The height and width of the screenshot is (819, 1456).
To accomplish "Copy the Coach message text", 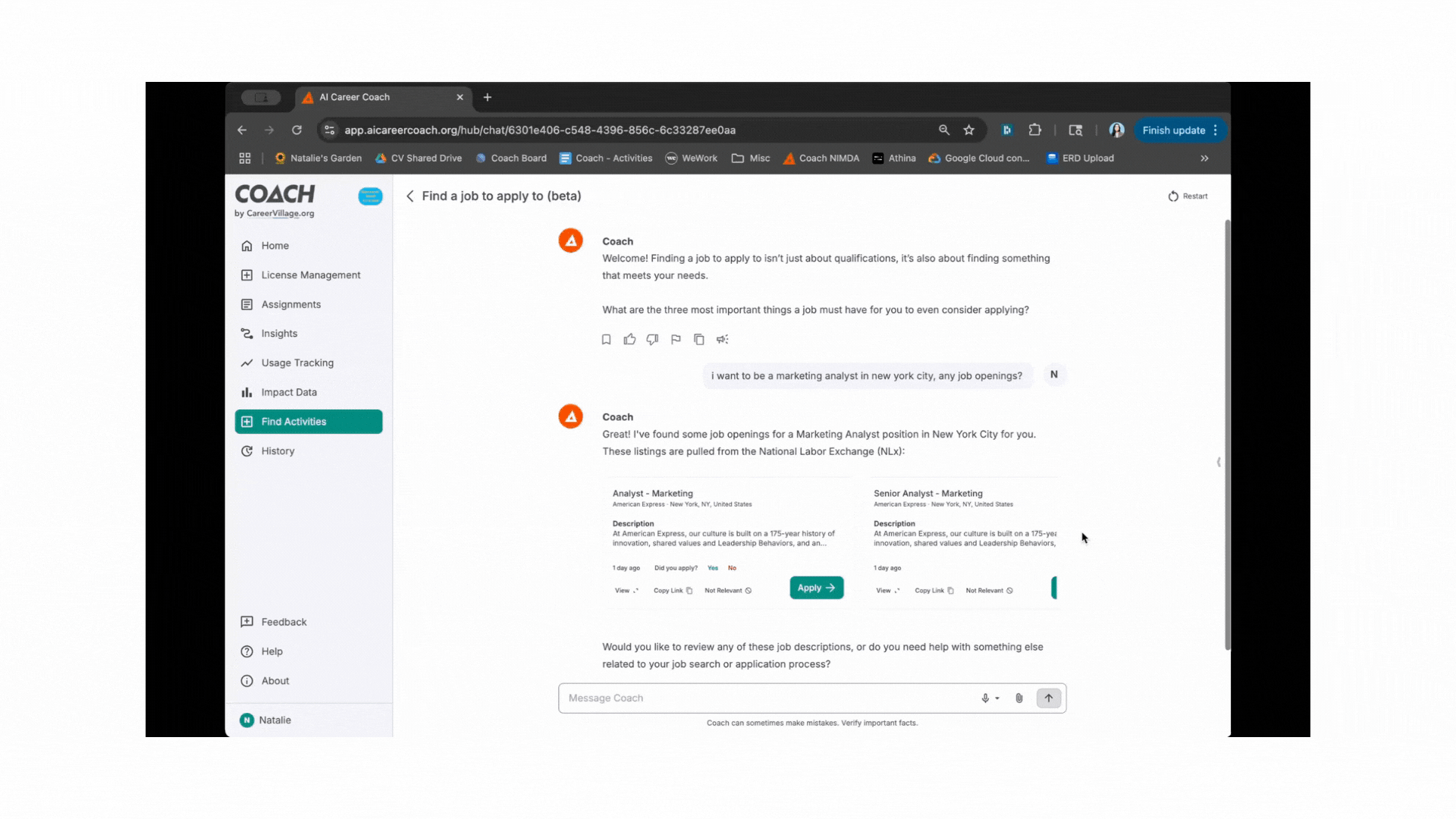I will pos(699,340).
